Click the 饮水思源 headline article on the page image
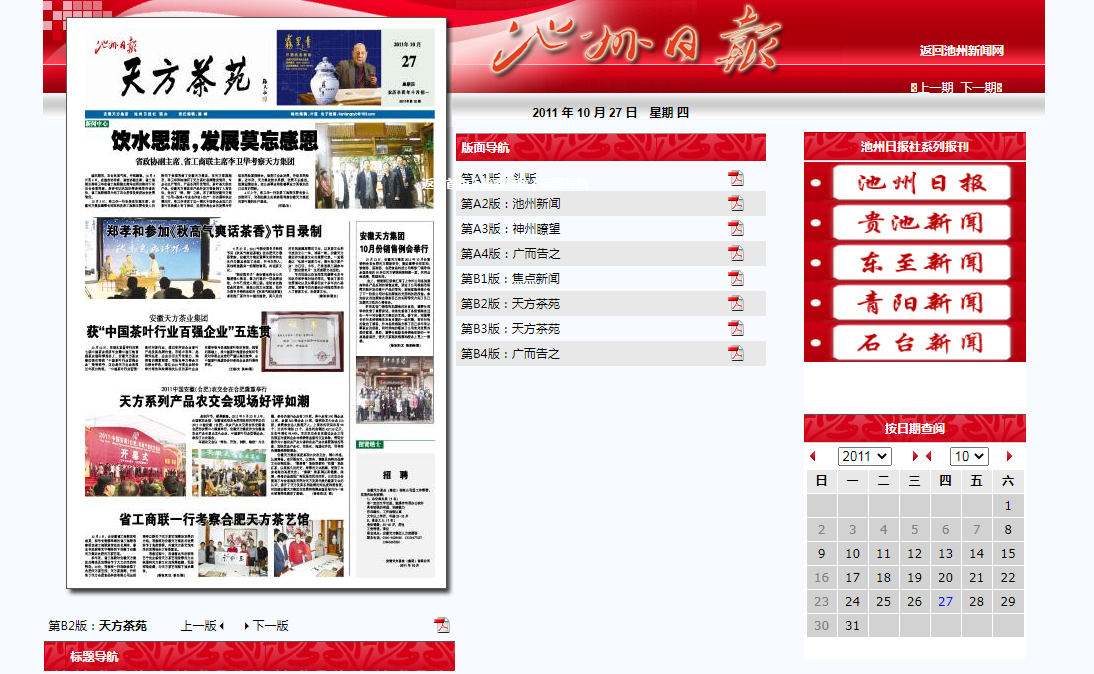Viewport: 1094px width, 674px height. pyautogui.click(x=214, y=139)
